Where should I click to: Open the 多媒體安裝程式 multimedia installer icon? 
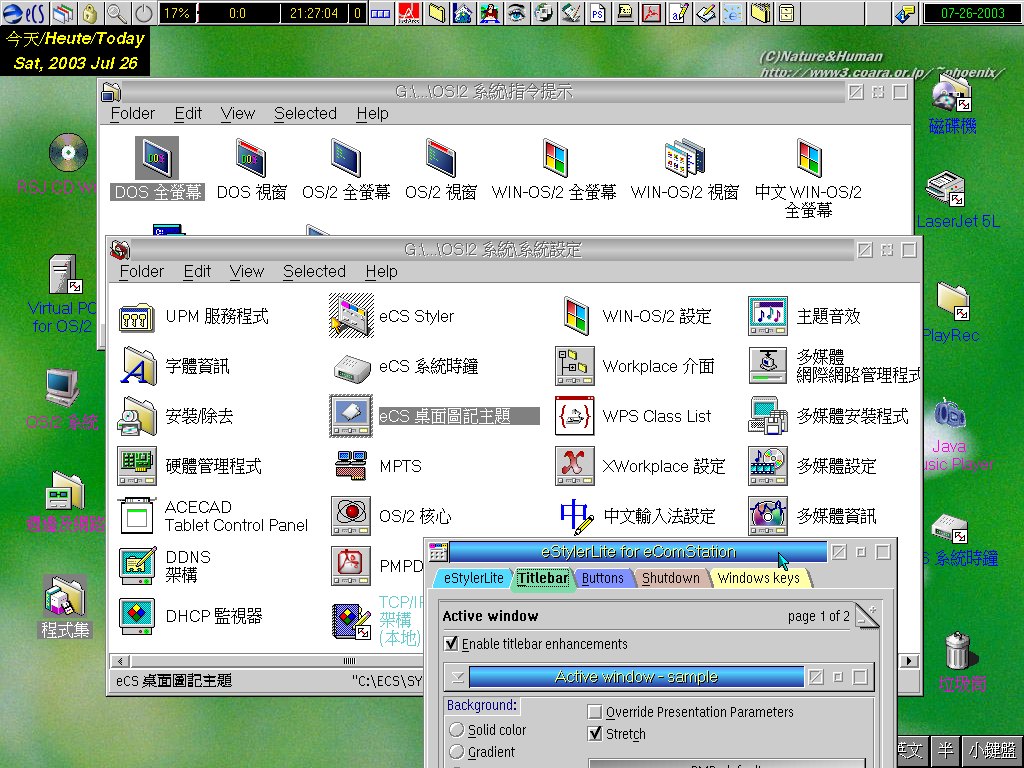767,416
